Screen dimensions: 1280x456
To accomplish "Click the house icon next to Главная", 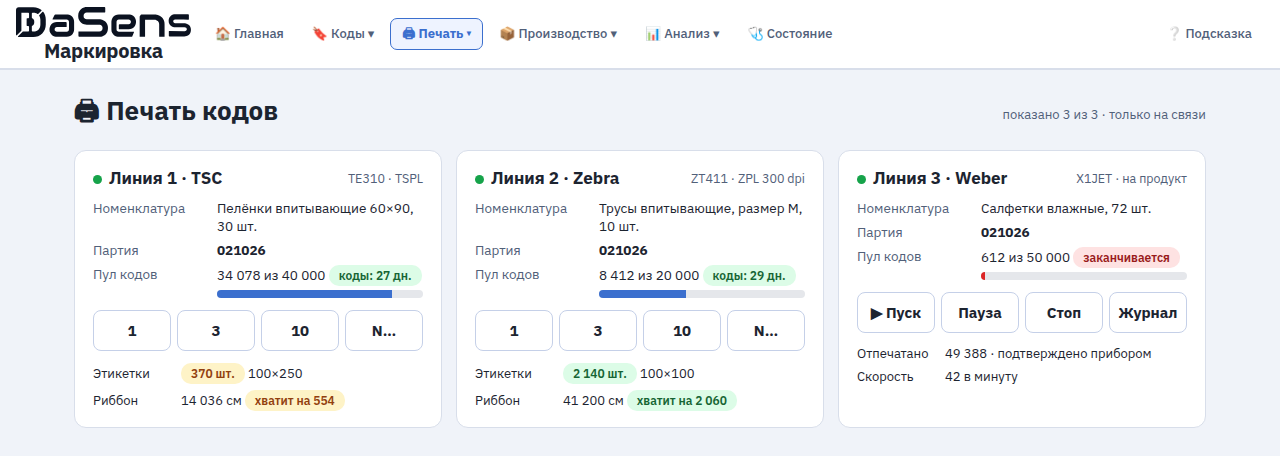I will coord(223,34).
